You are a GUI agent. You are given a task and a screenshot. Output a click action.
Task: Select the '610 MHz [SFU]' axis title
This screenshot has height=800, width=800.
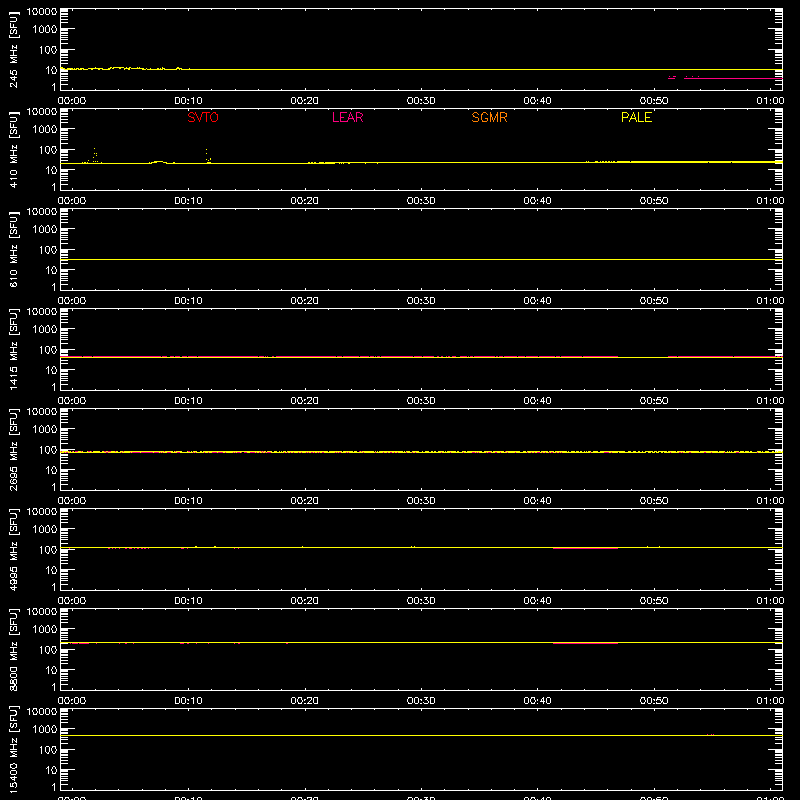click(13, 249)
